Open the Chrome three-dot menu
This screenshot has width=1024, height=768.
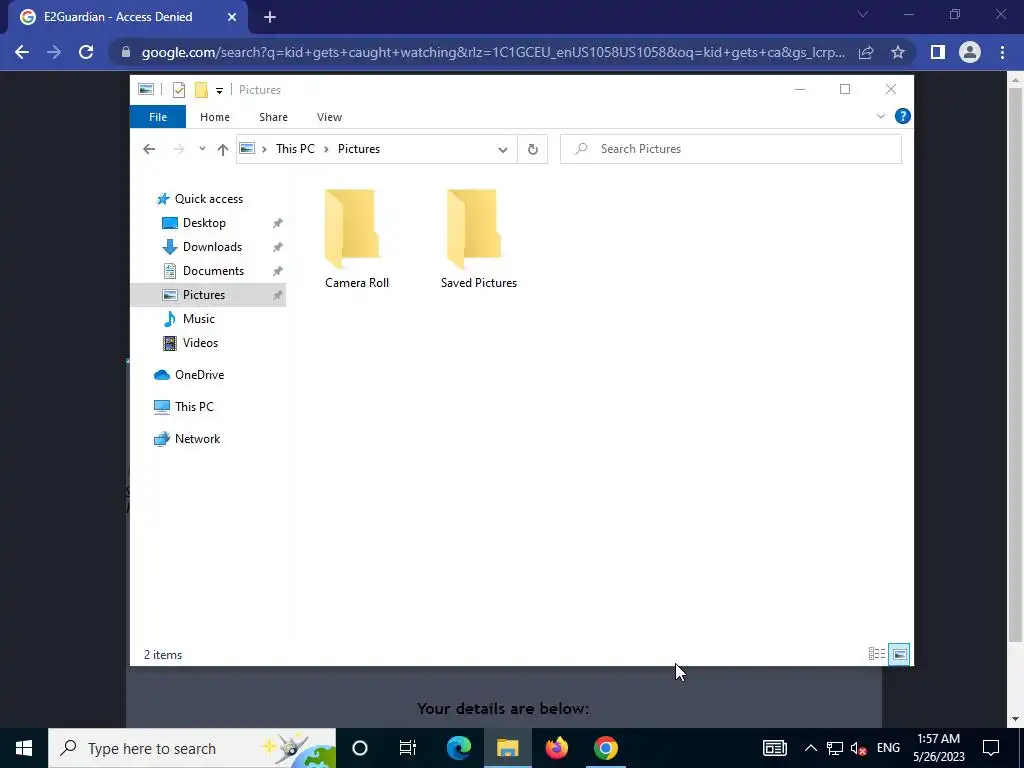click(x=1002, y=52)
